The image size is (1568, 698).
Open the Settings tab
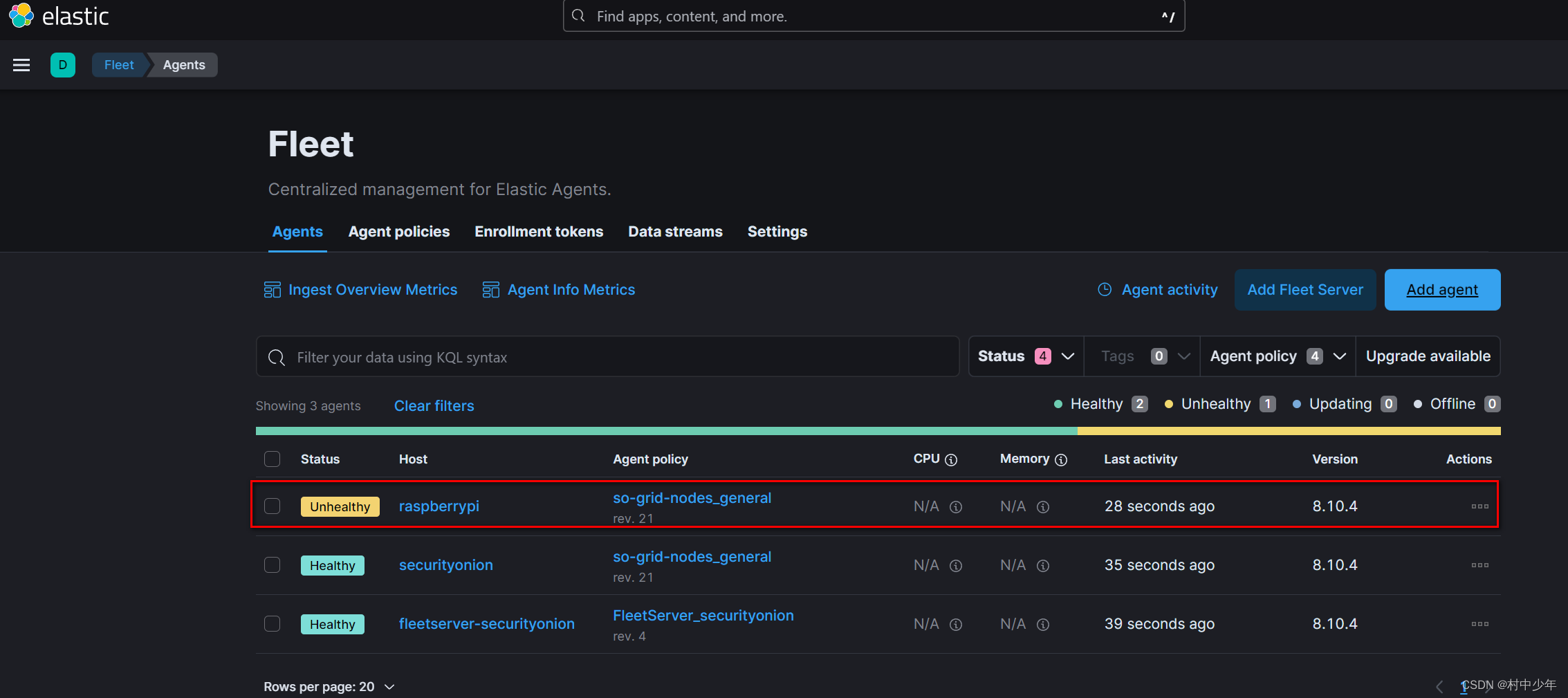(777, 232)
